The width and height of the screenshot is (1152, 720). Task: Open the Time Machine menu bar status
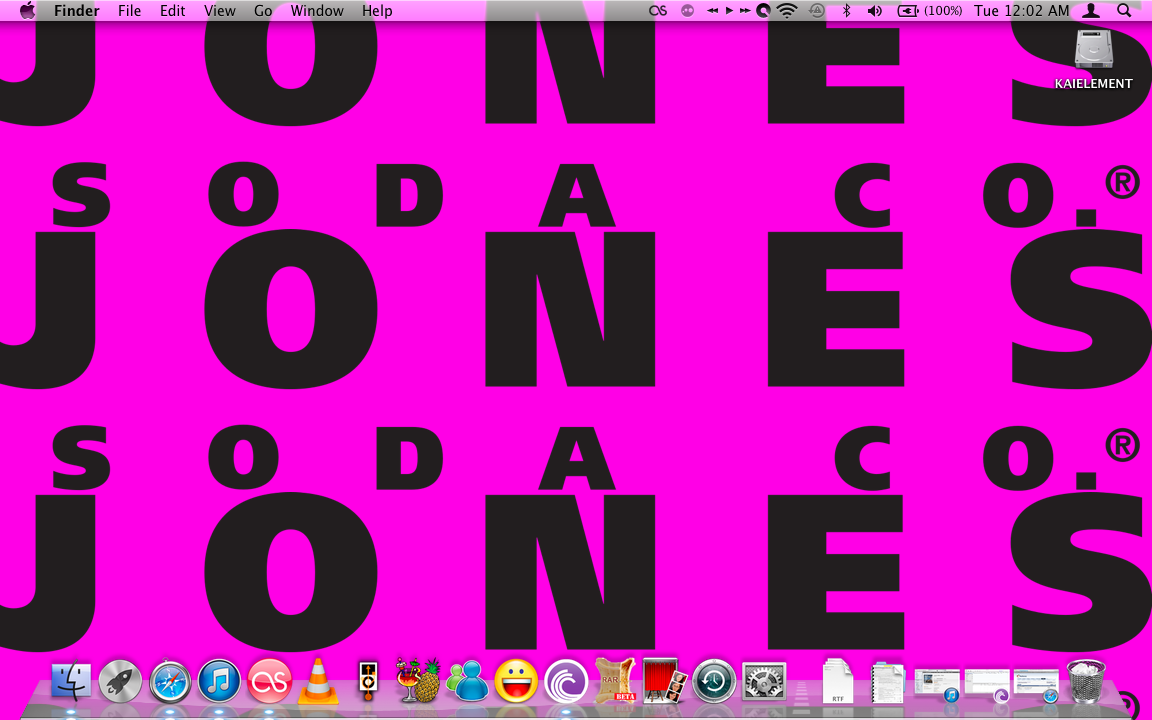pyautogui.click(x=816, y=10)
